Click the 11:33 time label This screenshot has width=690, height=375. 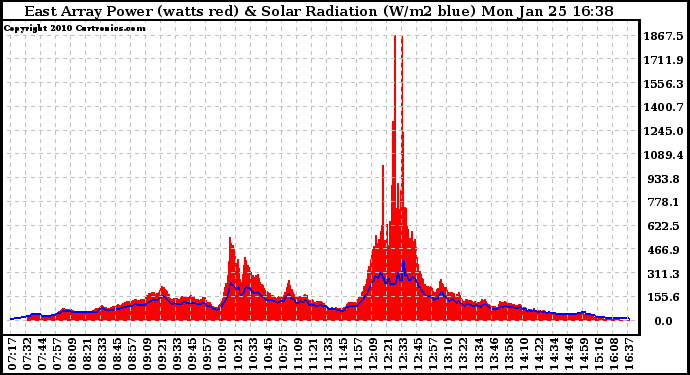[327, 354]
